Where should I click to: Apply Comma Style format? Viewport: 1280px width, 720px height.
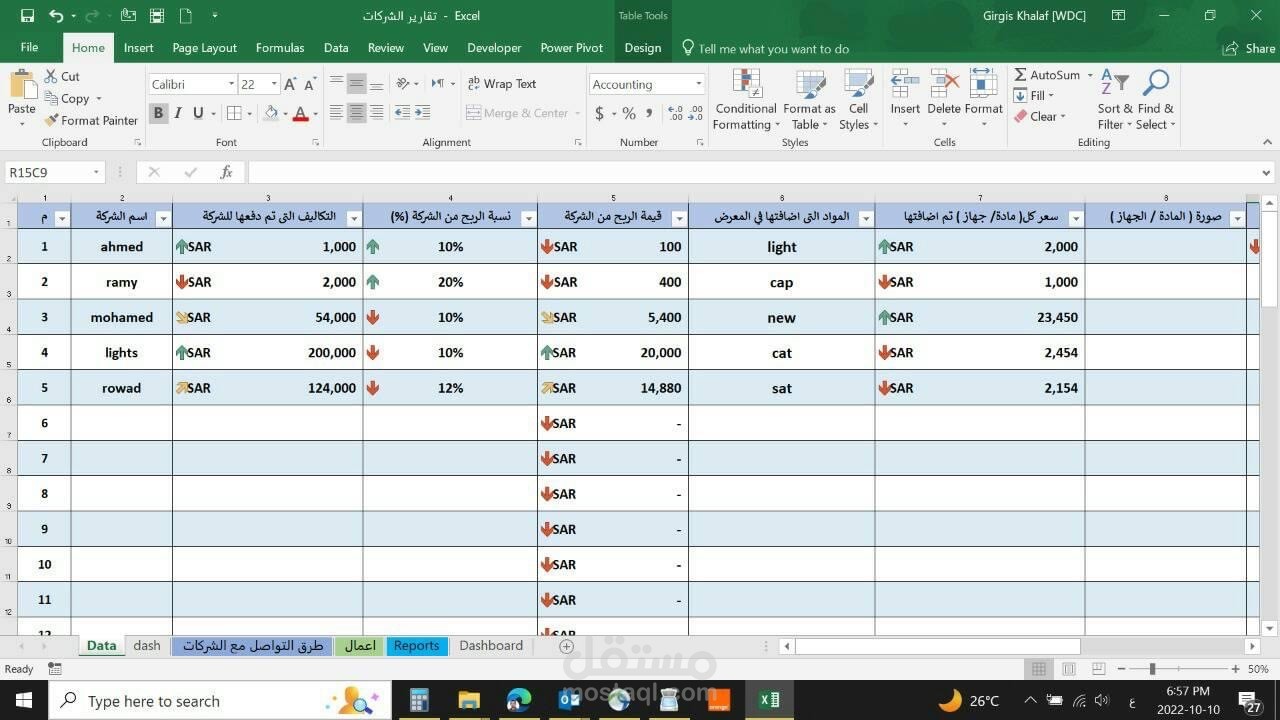649,113
